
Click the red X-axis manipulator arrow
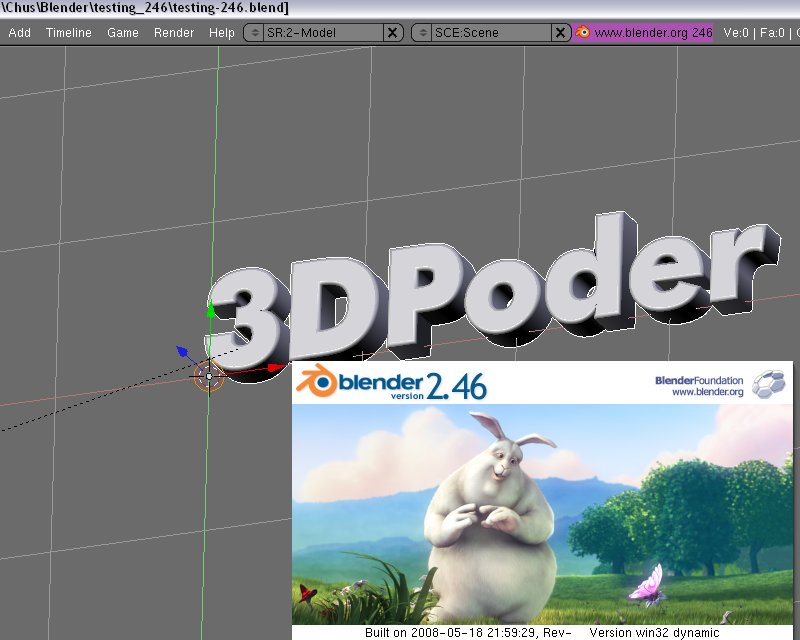(277, 367)
